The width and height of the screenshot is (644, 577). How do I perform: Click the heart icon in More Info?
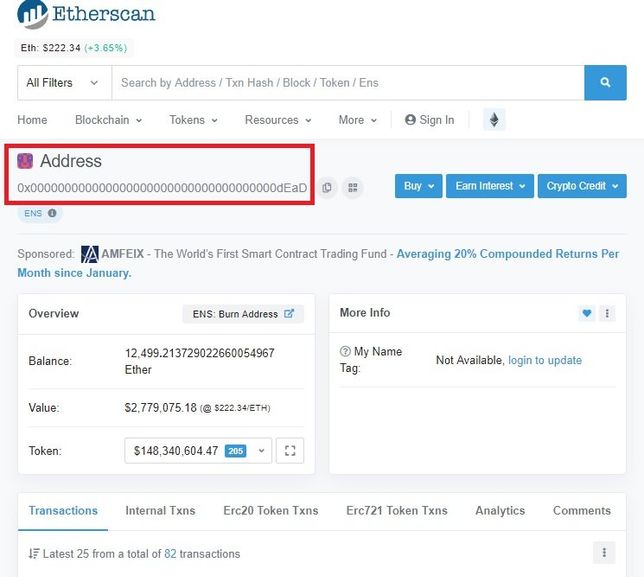pos(586,313)
